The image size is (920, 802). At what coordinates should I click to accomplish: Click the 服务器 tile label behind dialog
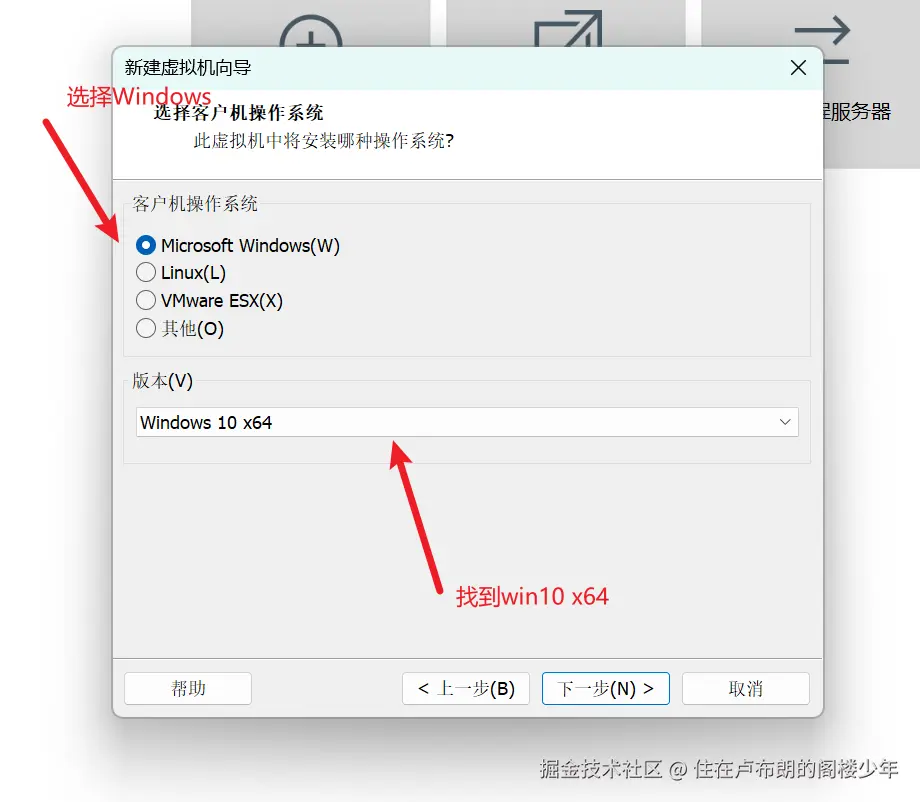coord(857,111)
